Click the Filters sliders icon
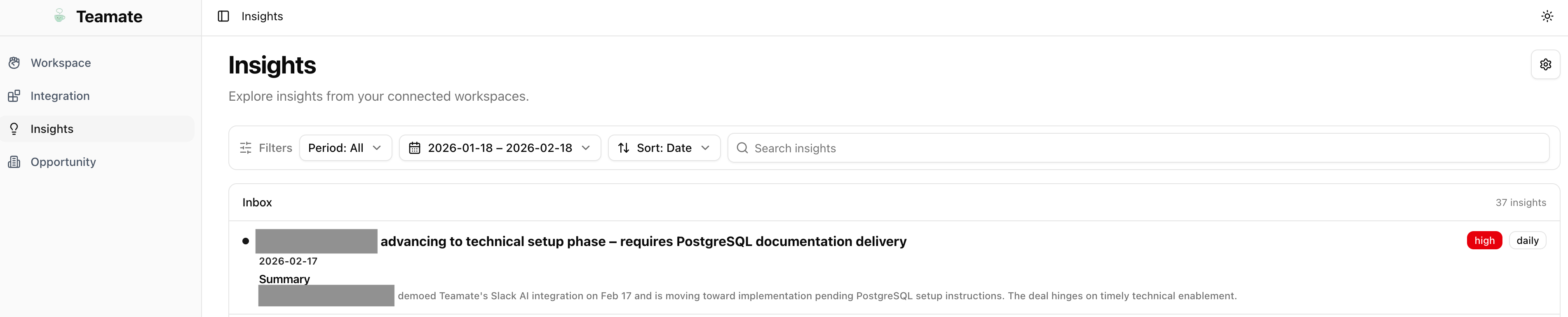The width and height of the screenshot is (1568, 317). coord(246,148)
